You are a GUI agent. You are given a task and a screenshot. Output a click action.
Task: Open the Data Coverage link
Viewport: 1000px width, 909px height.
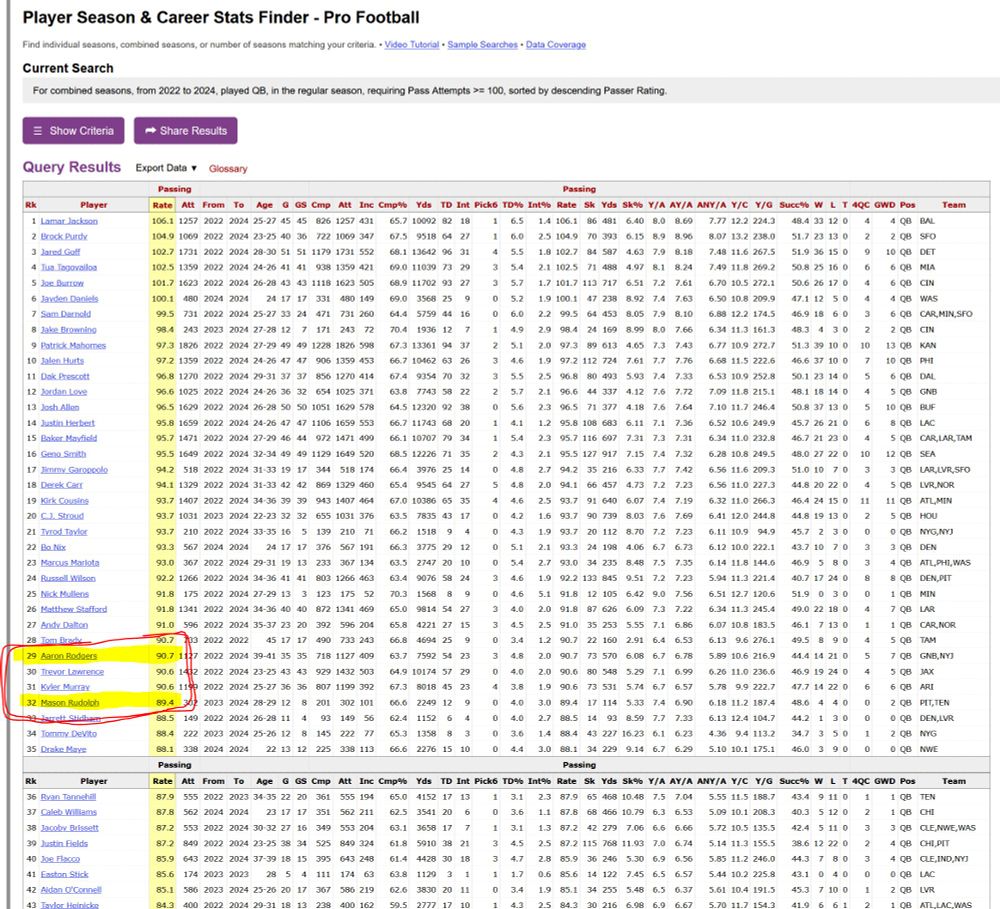click(555, 45)
